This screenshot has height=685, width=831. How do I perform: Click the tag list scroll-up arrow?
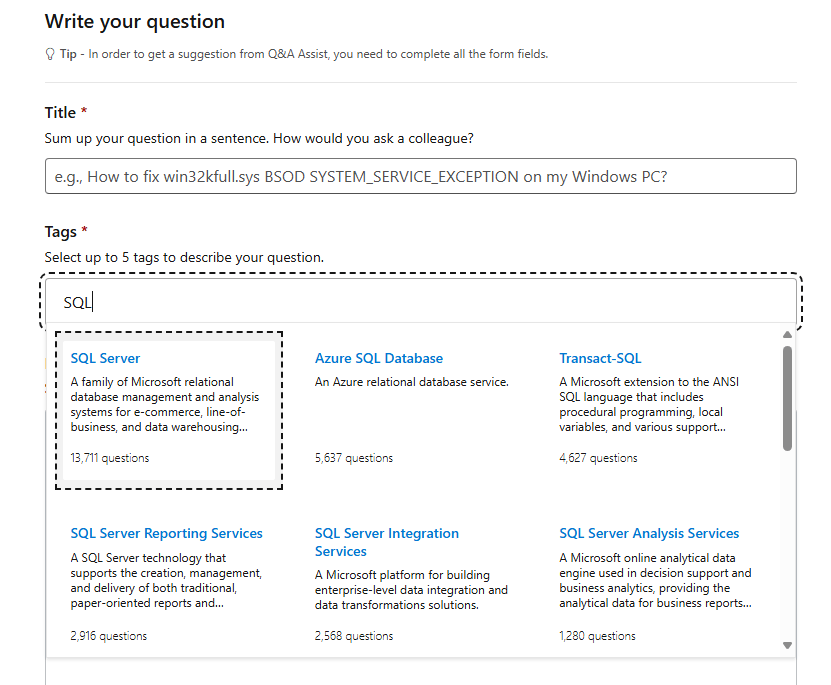click(x=787, y=334)
